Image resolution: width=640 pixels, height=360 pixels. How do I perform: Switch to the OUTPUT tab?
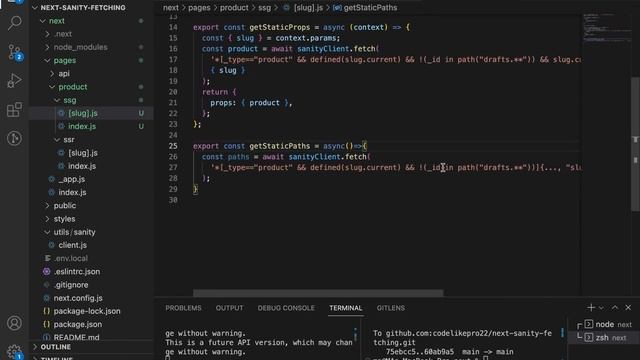(x=229, y=308)
